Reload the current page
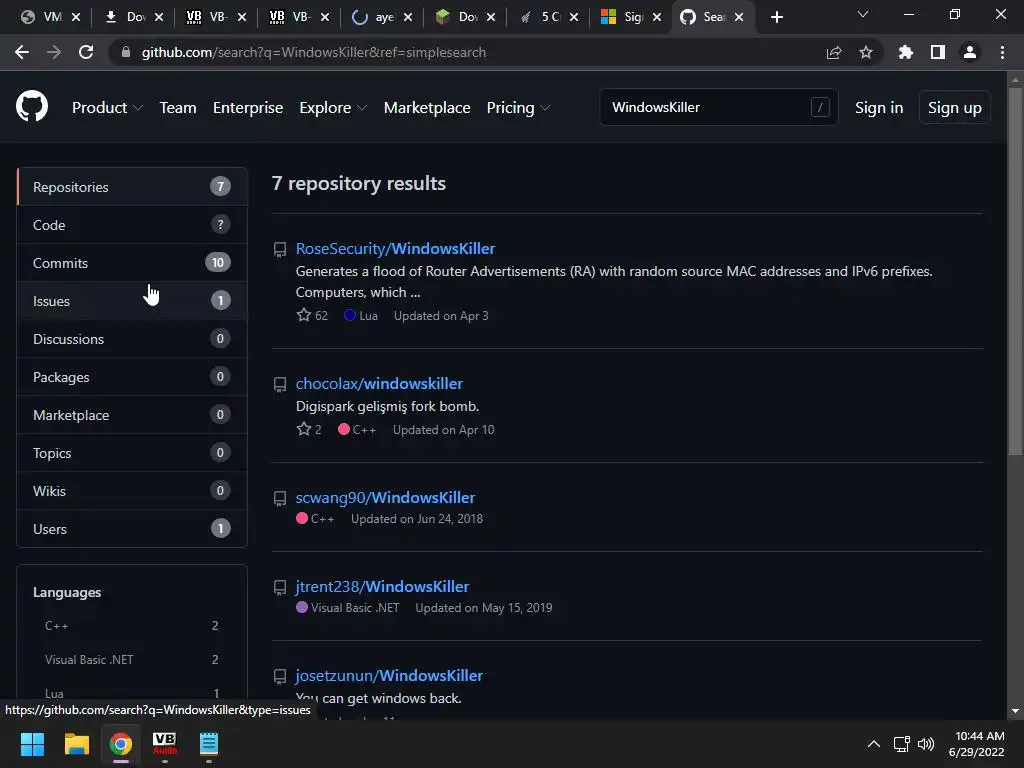This screenshot has width=1024, height=768. pos(86,52)
